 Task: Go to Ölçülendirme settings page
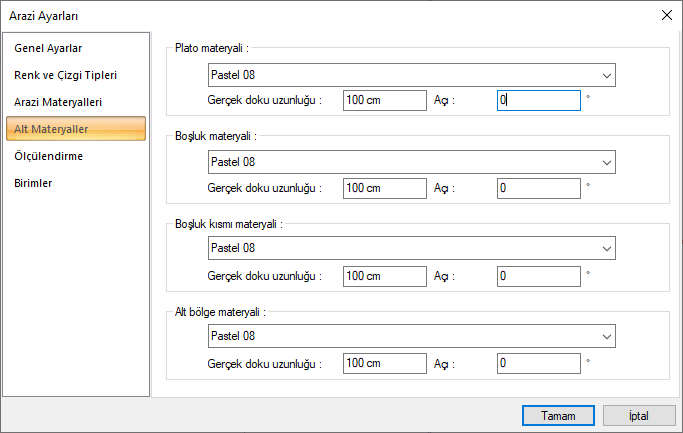click(x=48, y=156)
